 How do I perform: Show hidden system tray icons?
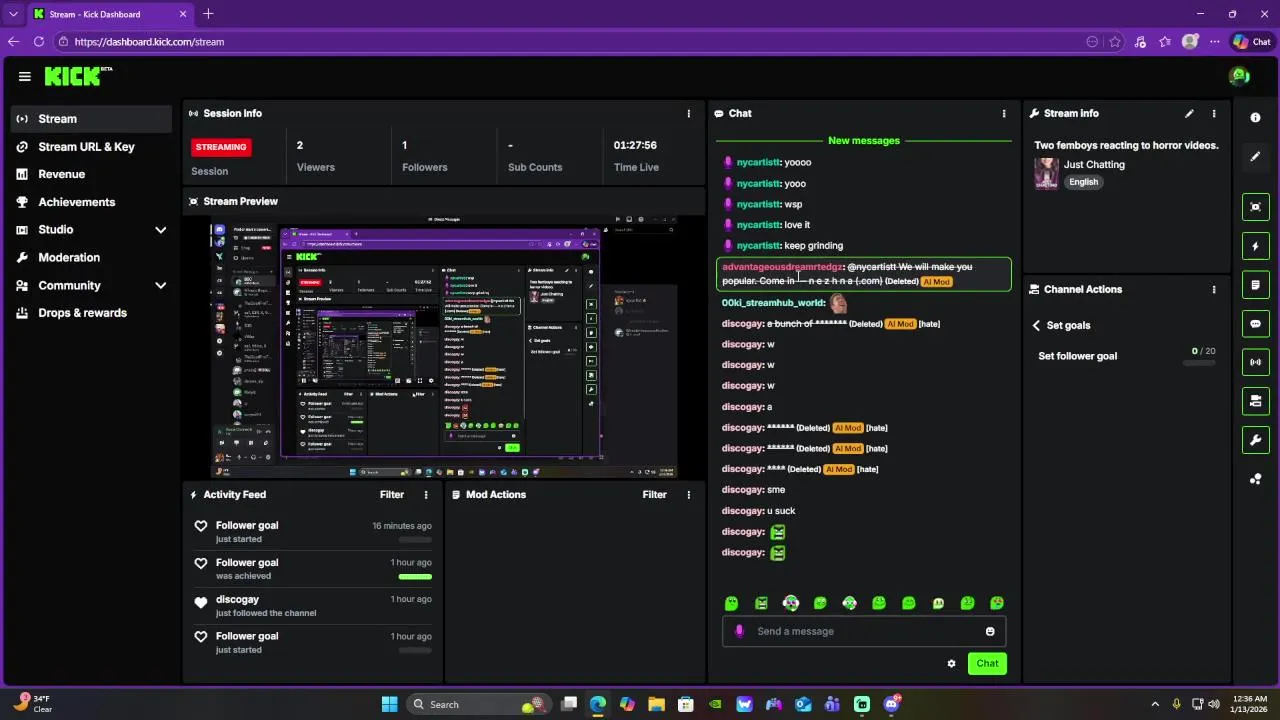[x=1155, y=705]
